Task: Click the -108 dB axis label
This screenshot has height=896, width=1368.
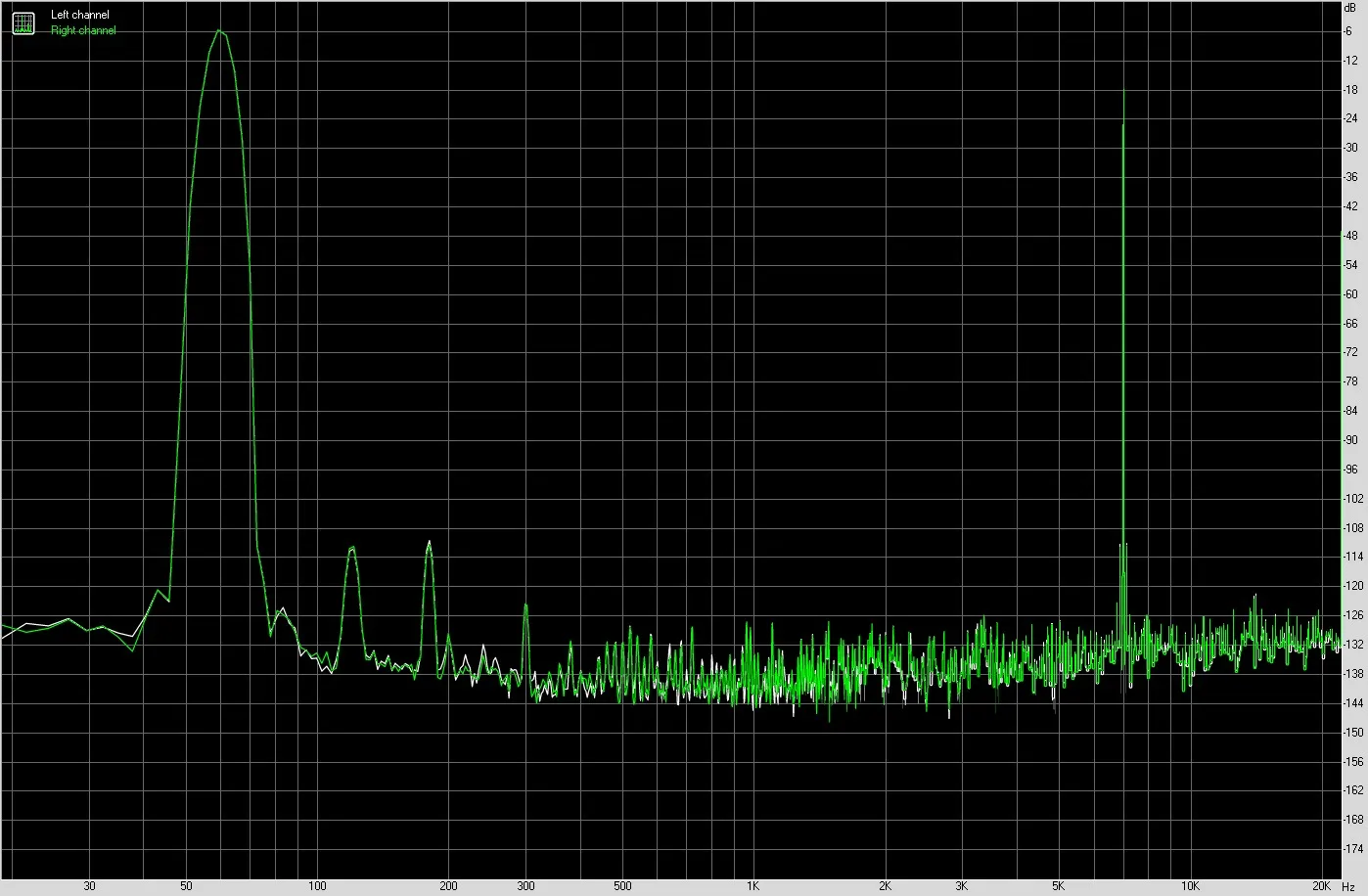Action: [x=1353, y=528]
